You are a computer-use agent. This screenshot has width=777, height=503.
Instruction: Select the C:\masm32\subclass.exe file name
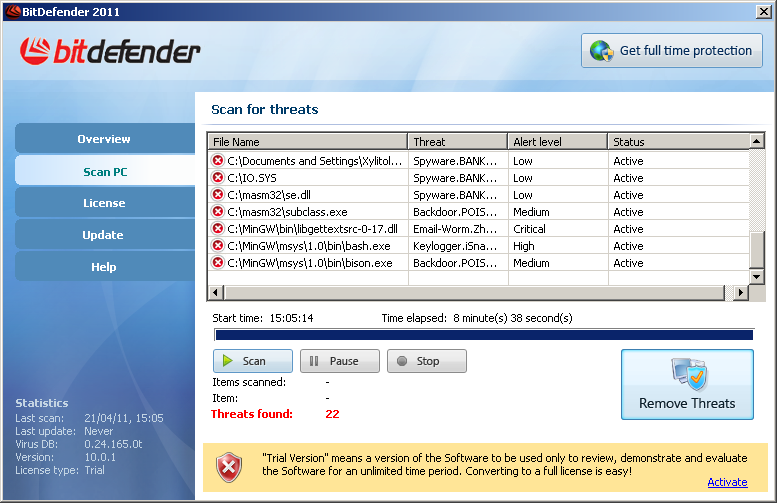(x=287, y=212)
